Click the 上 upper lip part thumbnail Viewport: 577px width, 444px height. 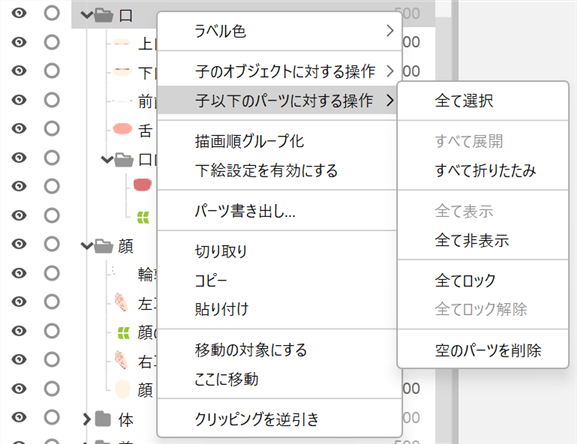click(x=122, y=43)
